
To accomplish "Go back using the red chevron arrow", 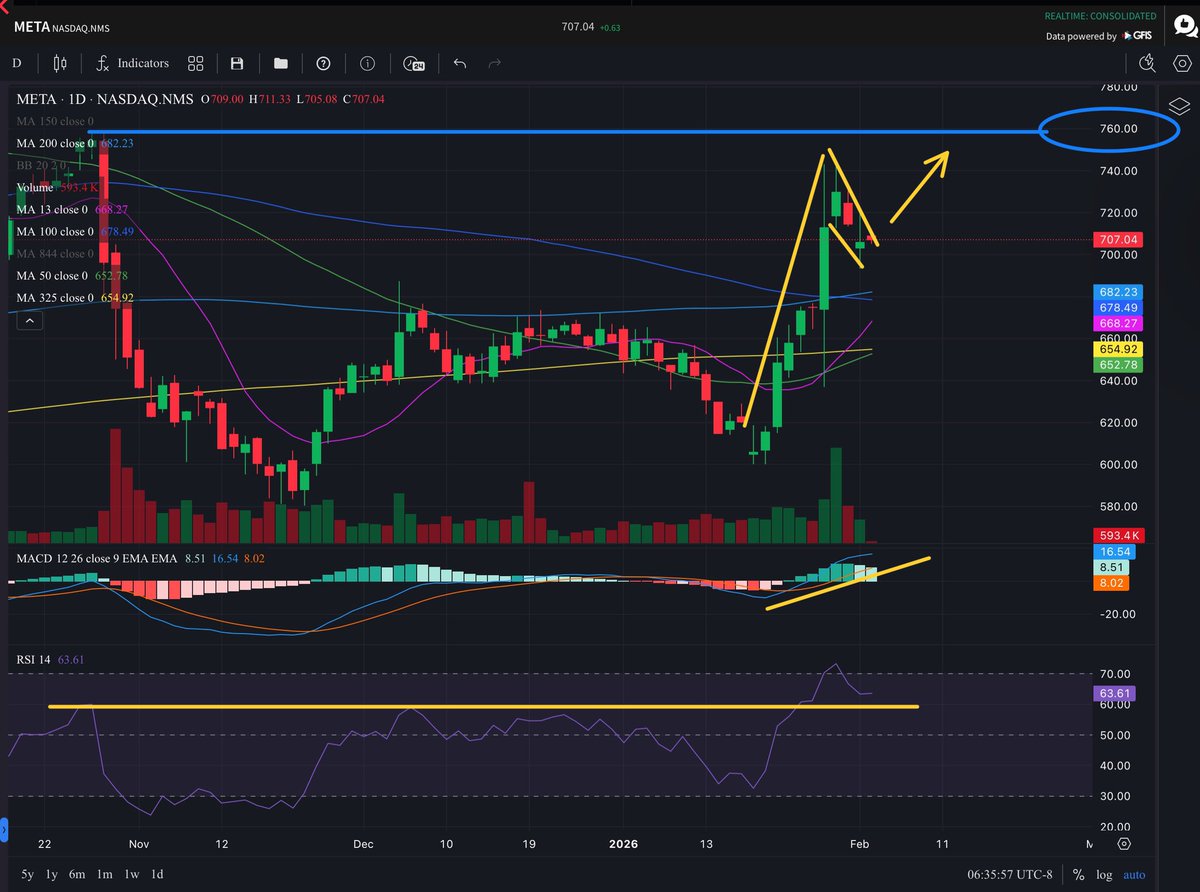I will [x=5, y=8].
